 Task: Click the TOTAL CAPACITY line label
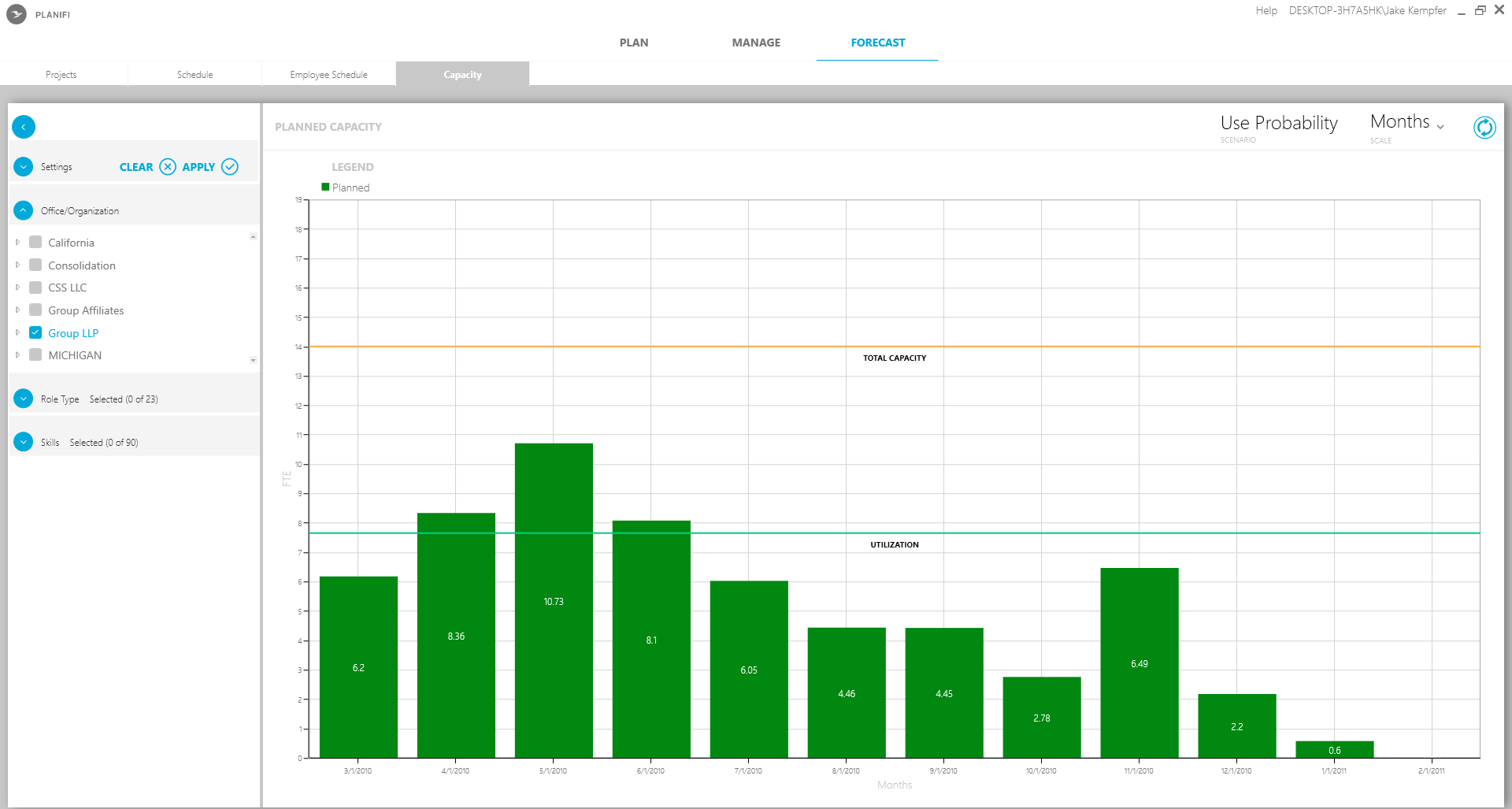[x=895, y=358]
